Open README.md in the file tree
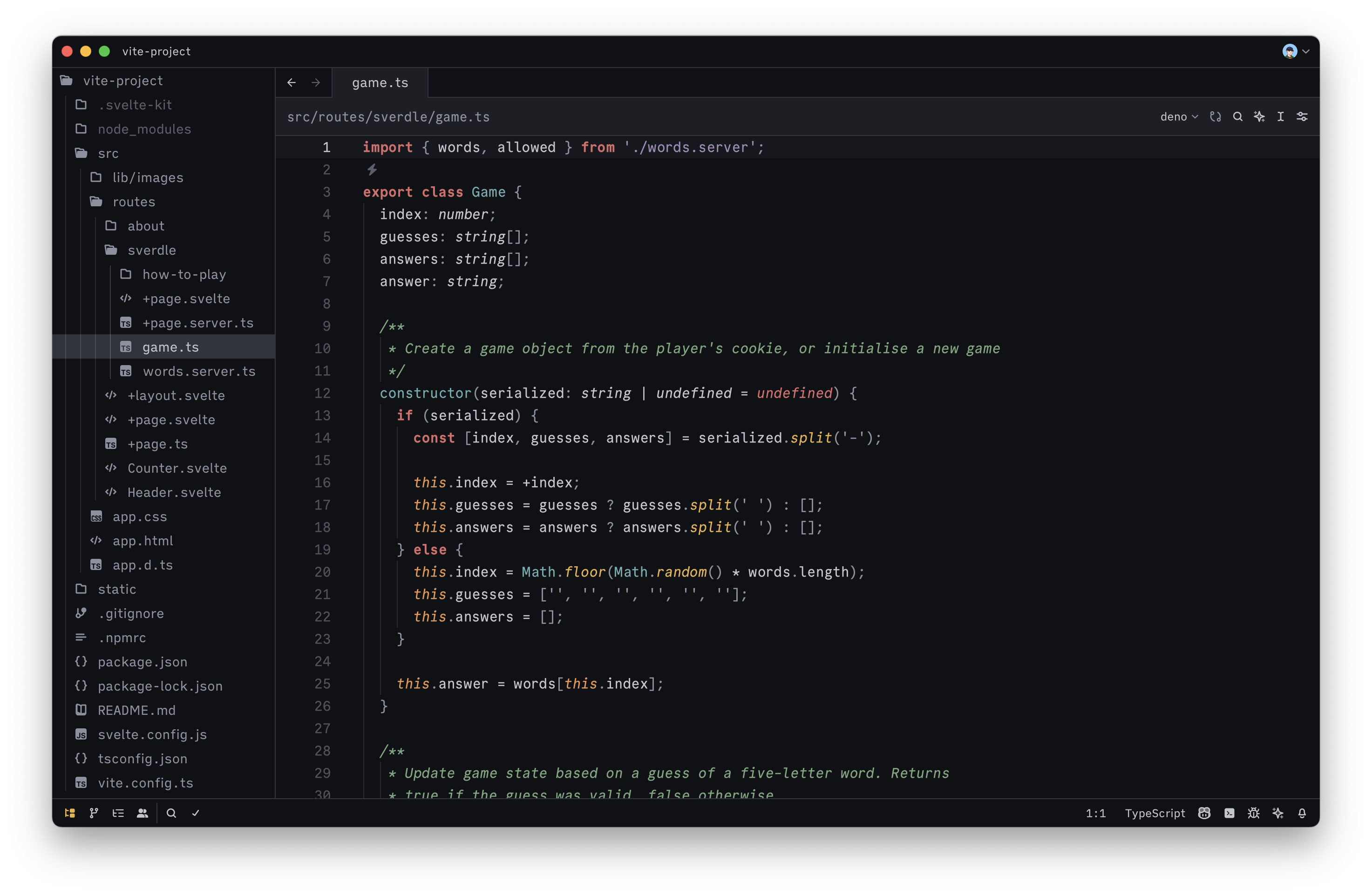 163,710
